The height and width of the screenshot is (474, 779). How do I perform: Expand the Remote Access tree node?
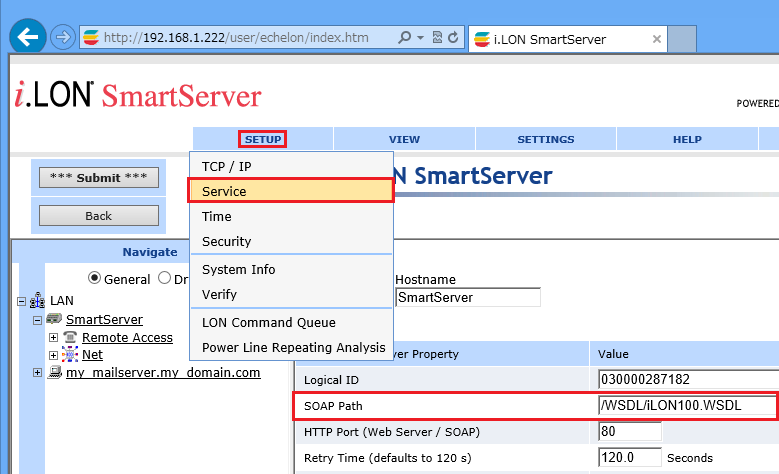(54, 338)
